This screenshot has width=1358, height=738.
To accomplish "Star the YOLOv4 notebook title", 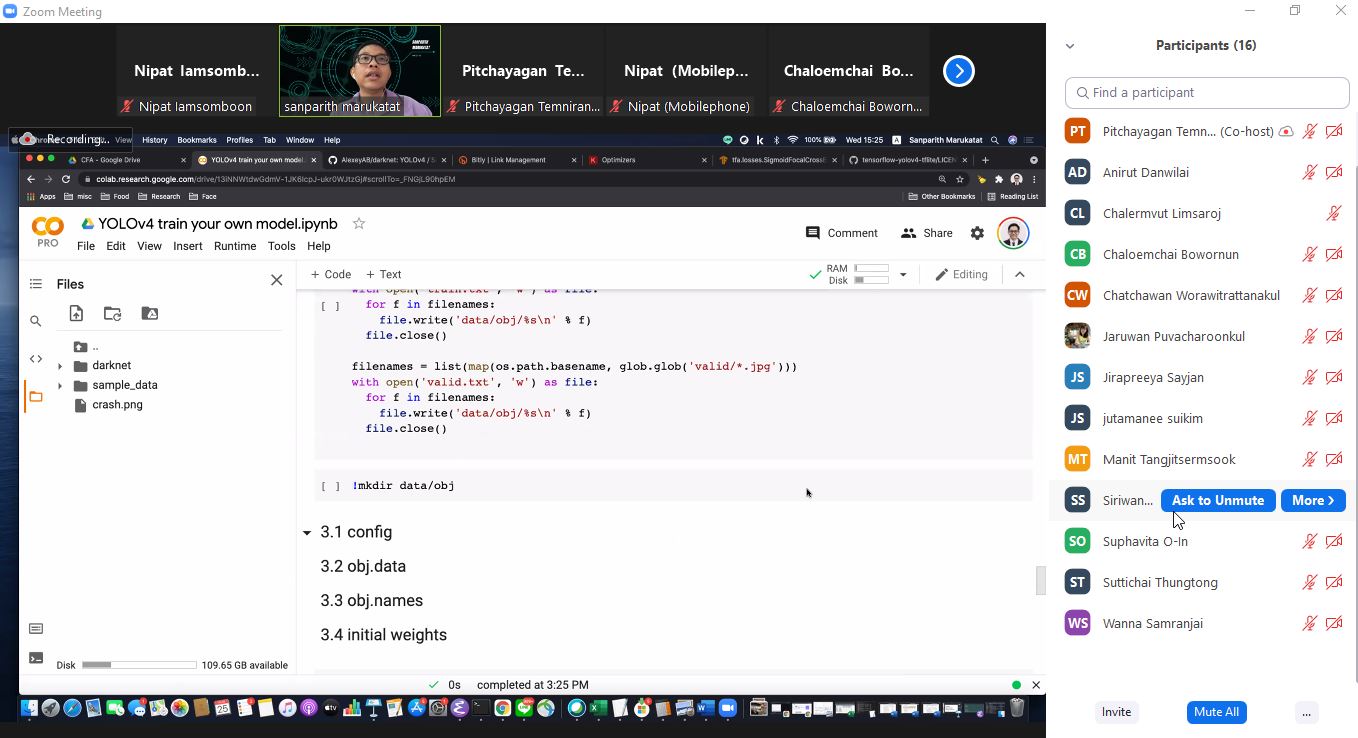I will (359, 224).
